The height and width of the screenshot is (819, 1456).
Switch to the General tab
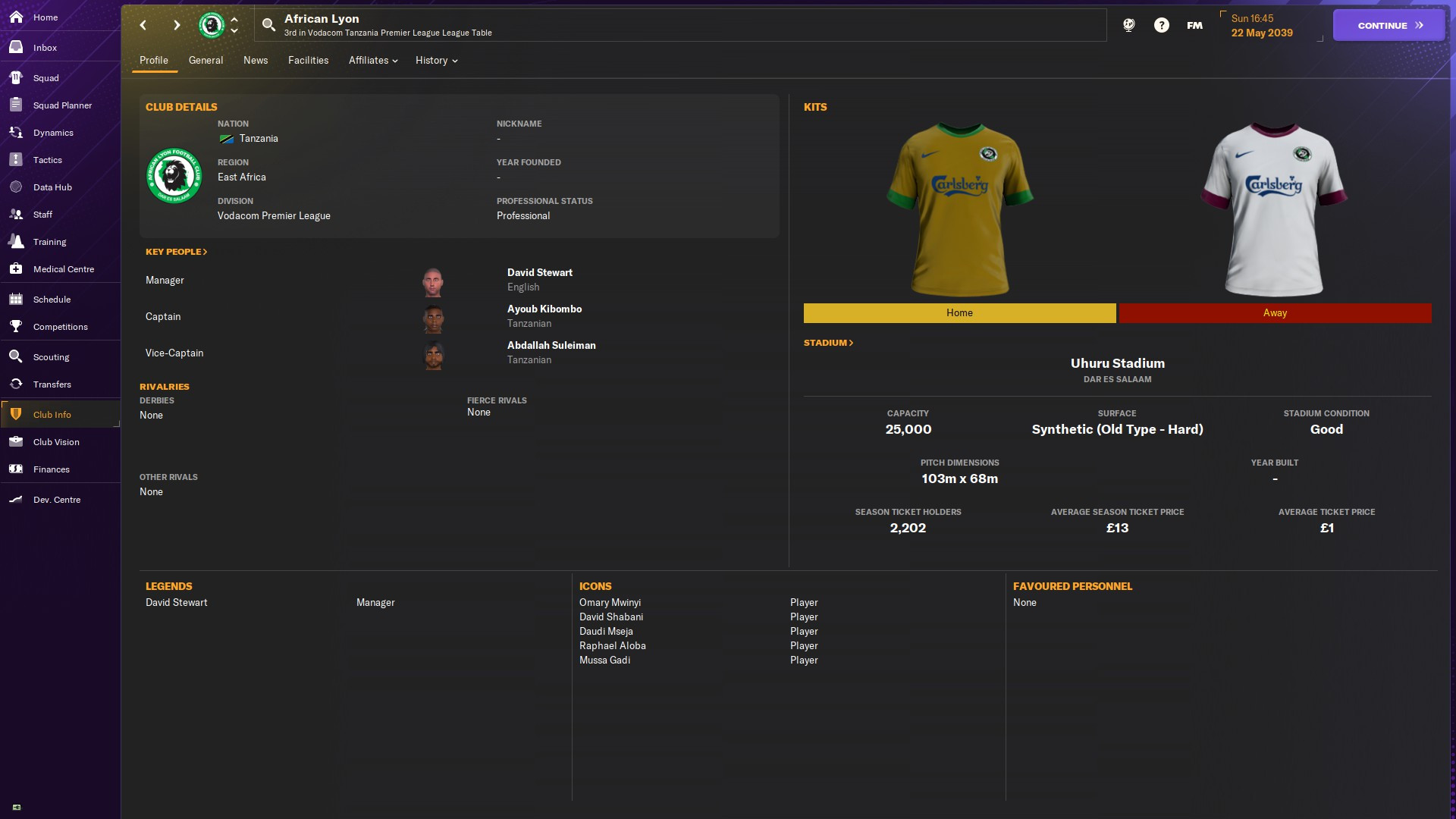point(206,60)
